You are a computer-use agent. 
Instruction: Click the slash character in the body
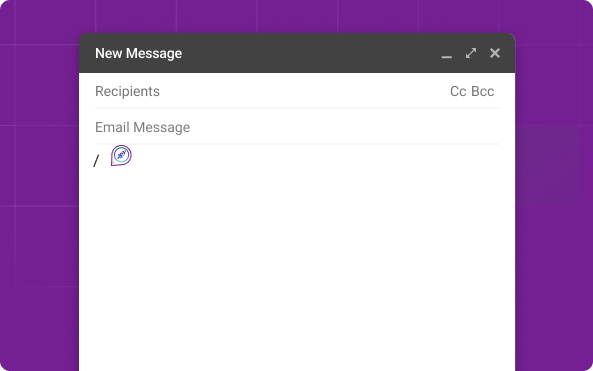96,161
